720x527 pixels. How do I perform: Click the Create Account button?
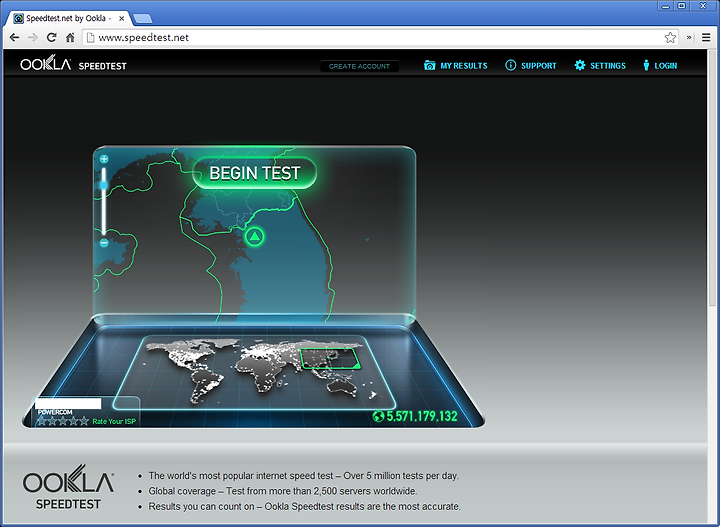pos(359,66)
